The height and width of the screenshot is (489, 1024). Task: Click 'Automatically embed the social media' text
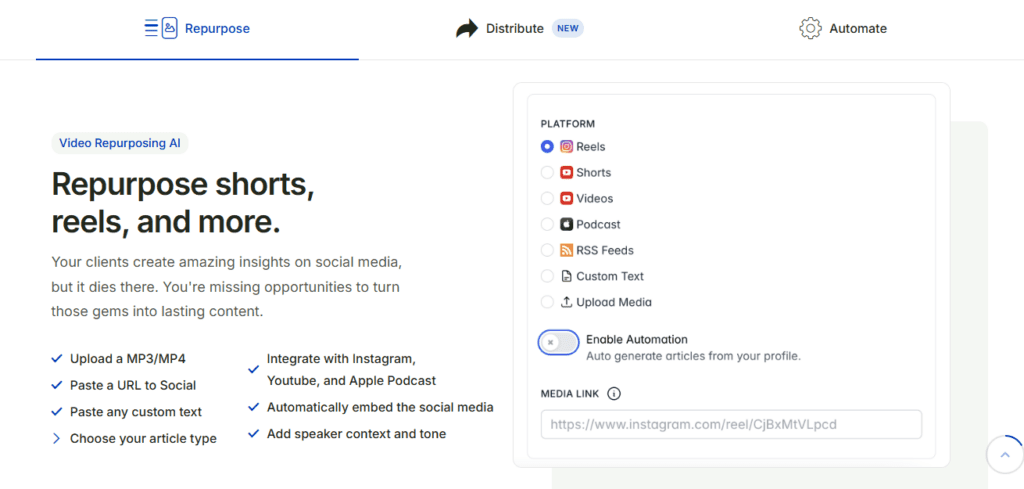[x=380, y=407]
